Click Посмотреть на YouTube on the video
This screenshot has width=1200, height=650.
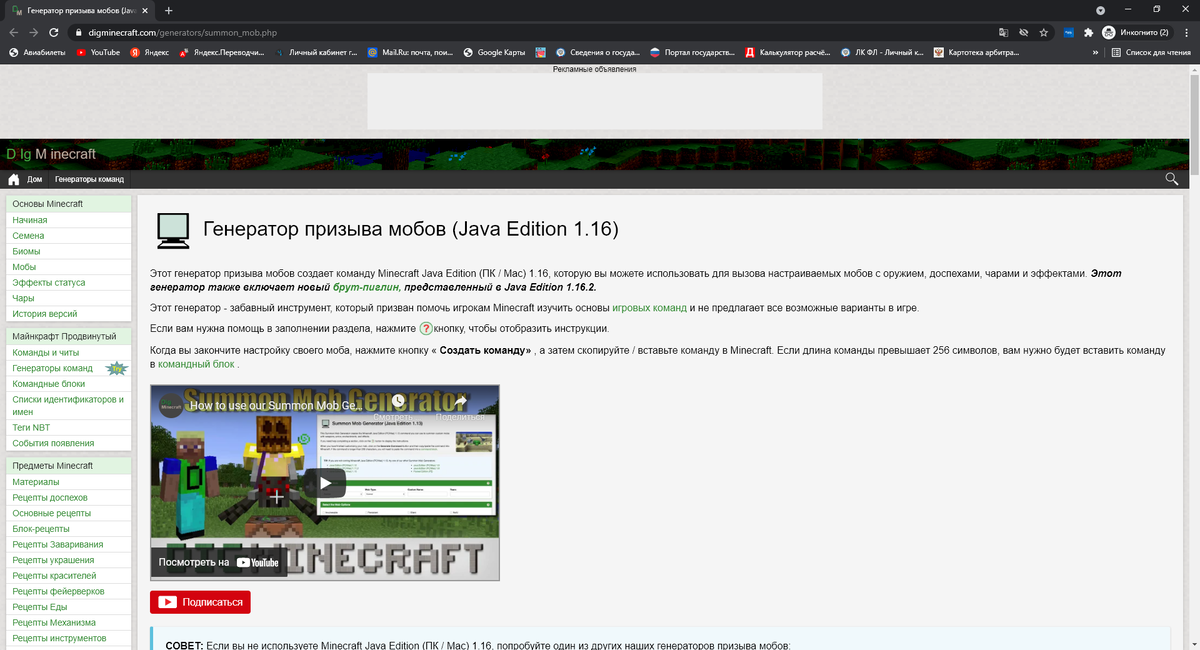click(x=219, y=563)
